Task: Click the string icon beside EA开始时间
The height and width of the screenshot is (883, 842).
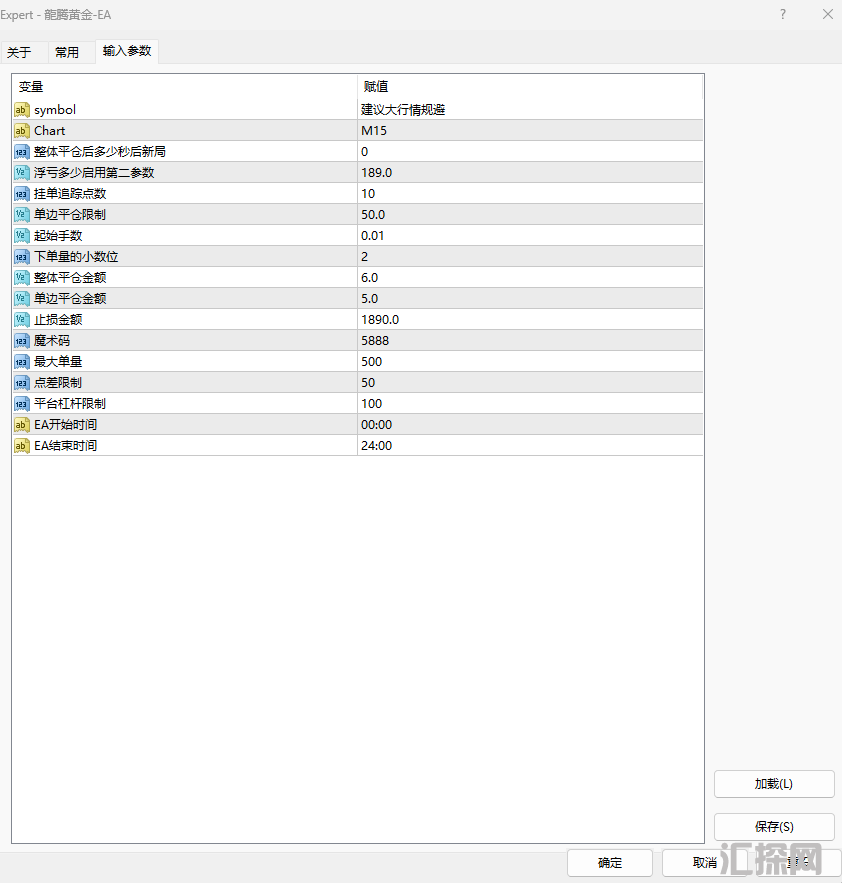Action: coord(22,425)
